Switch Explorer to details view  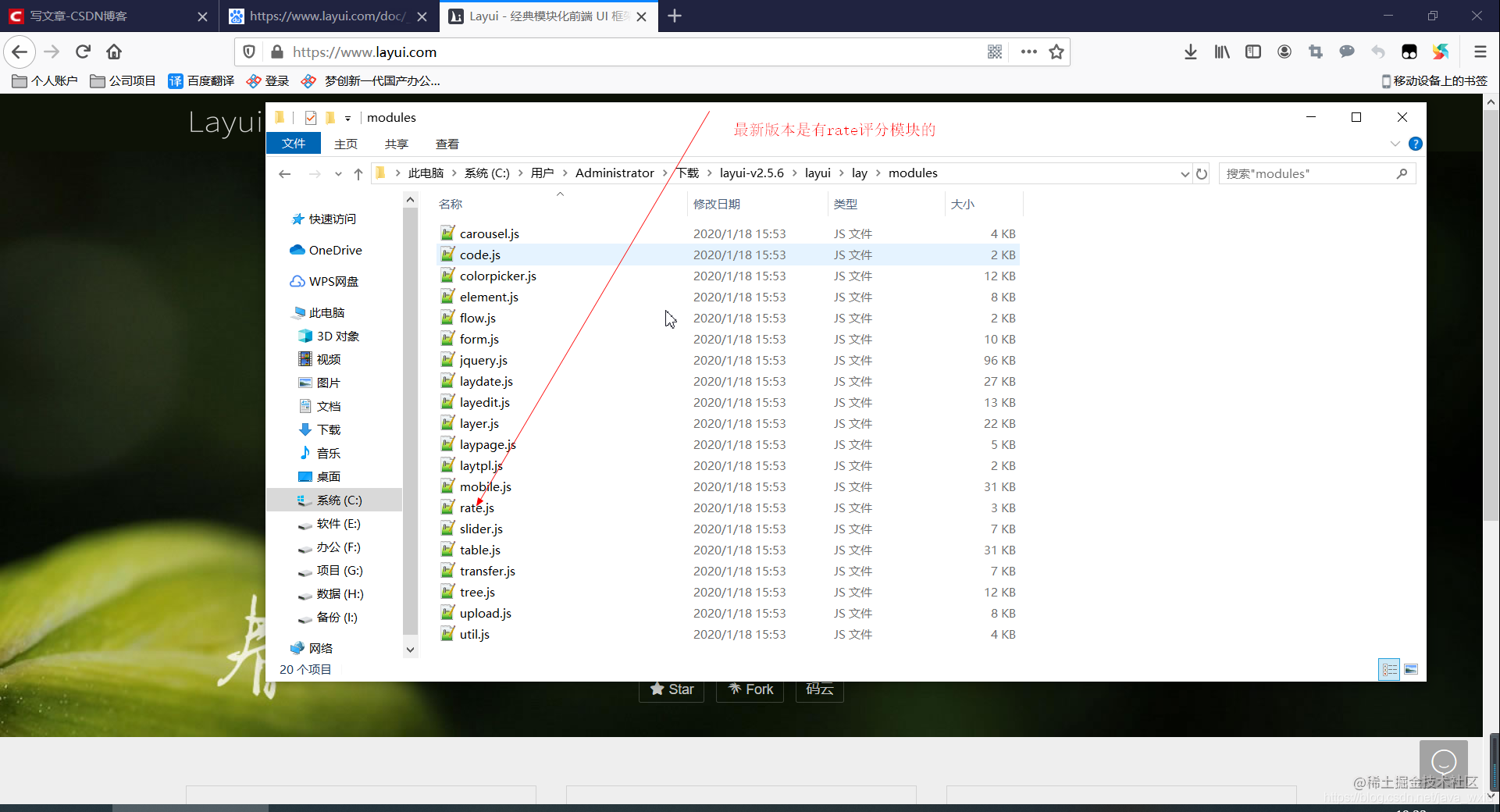click(1389, 669)
